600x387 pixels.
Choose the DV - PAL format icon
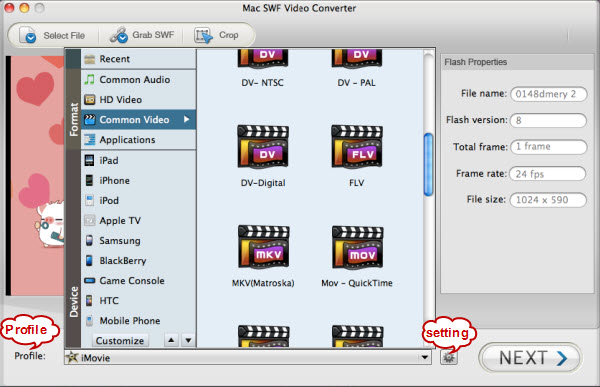[357, 59]
